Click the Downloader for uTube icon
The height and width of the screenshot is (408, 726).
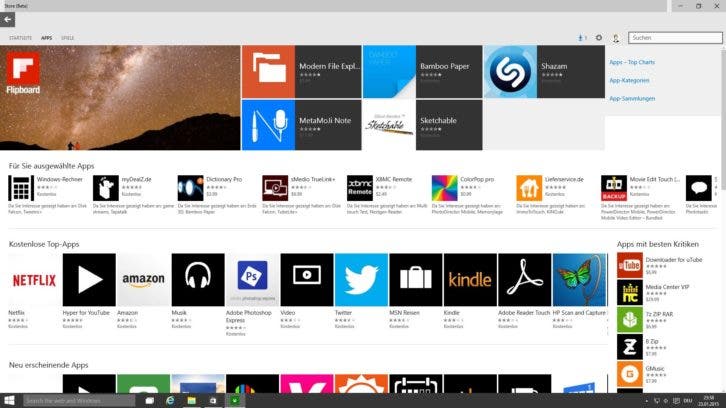[x=630, y=265]
